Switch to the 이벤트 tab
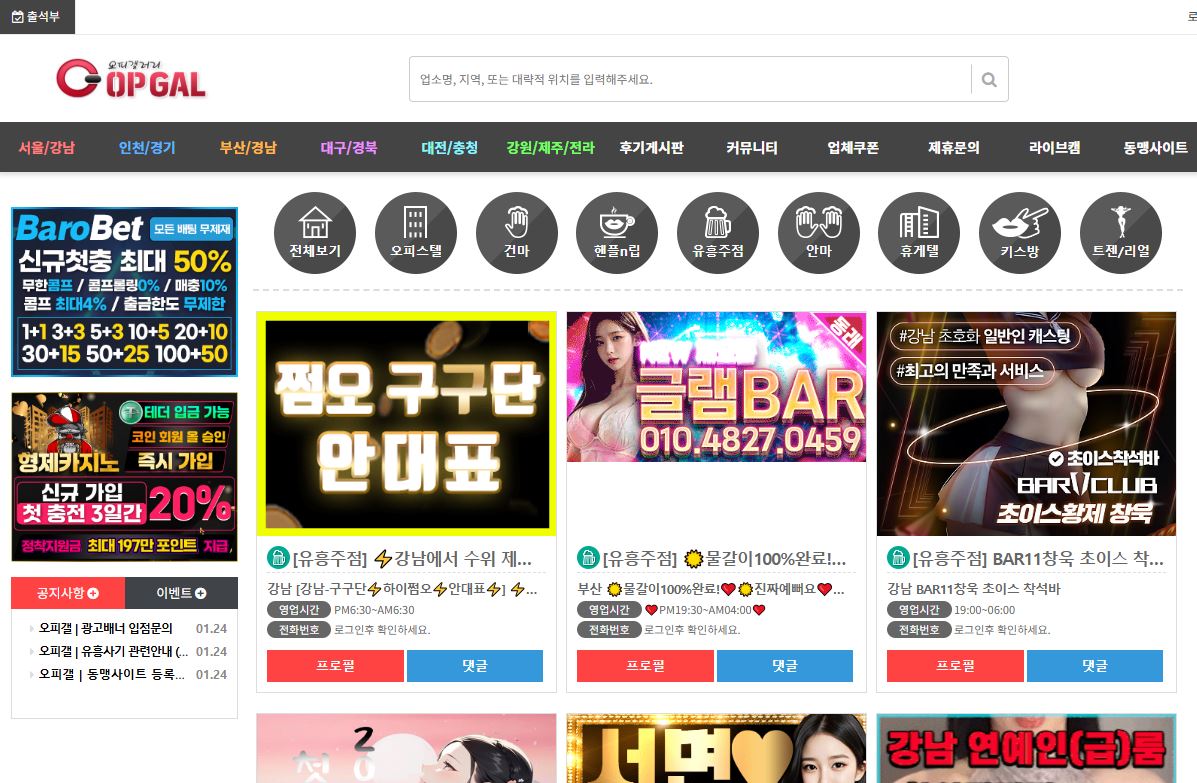This screenshot has height=783, width=1197. tap(181, 593)
